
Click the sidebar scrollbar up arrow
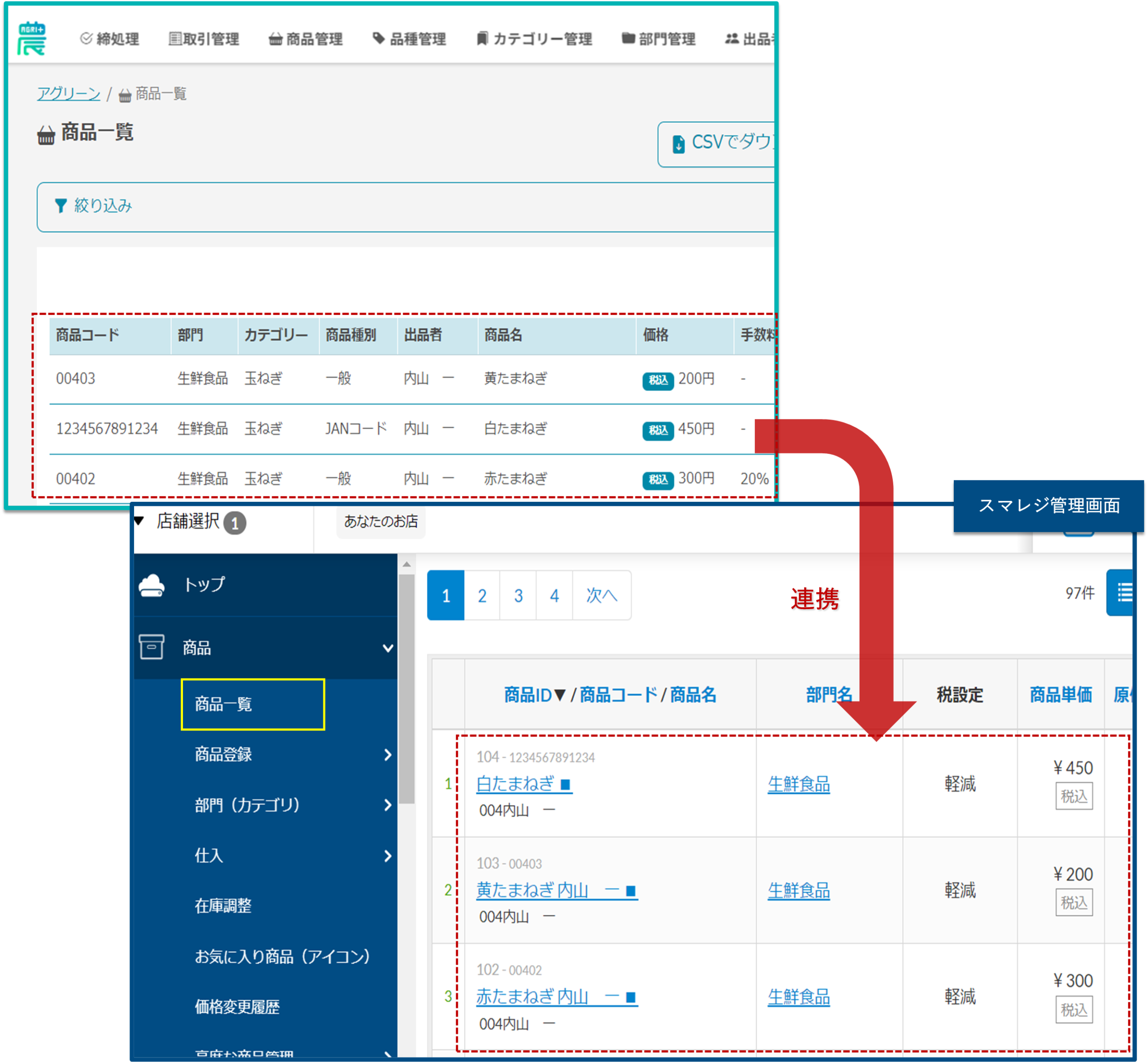406,564
